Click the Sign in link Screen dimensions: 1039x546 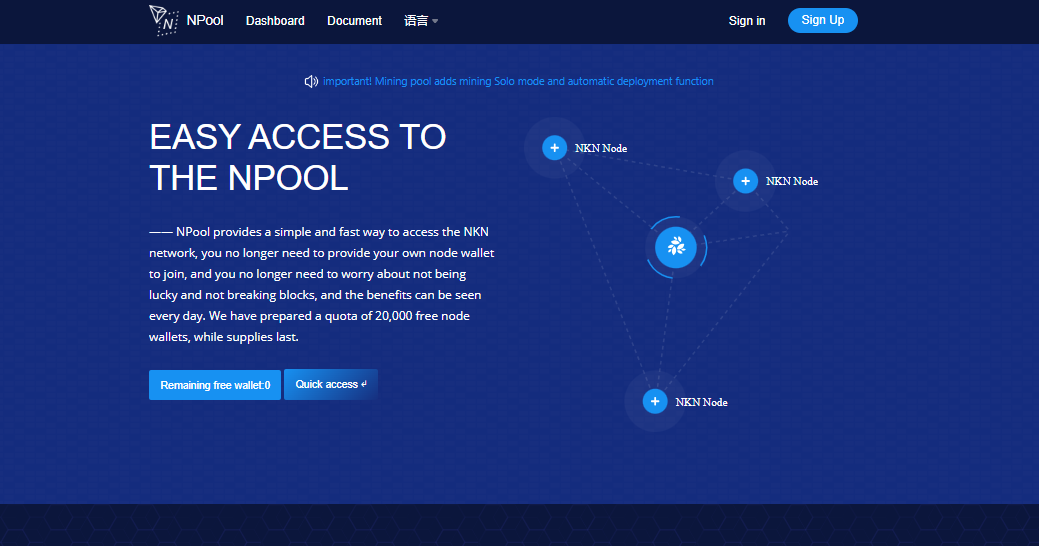pyautogui.click(x=747, y=21)
